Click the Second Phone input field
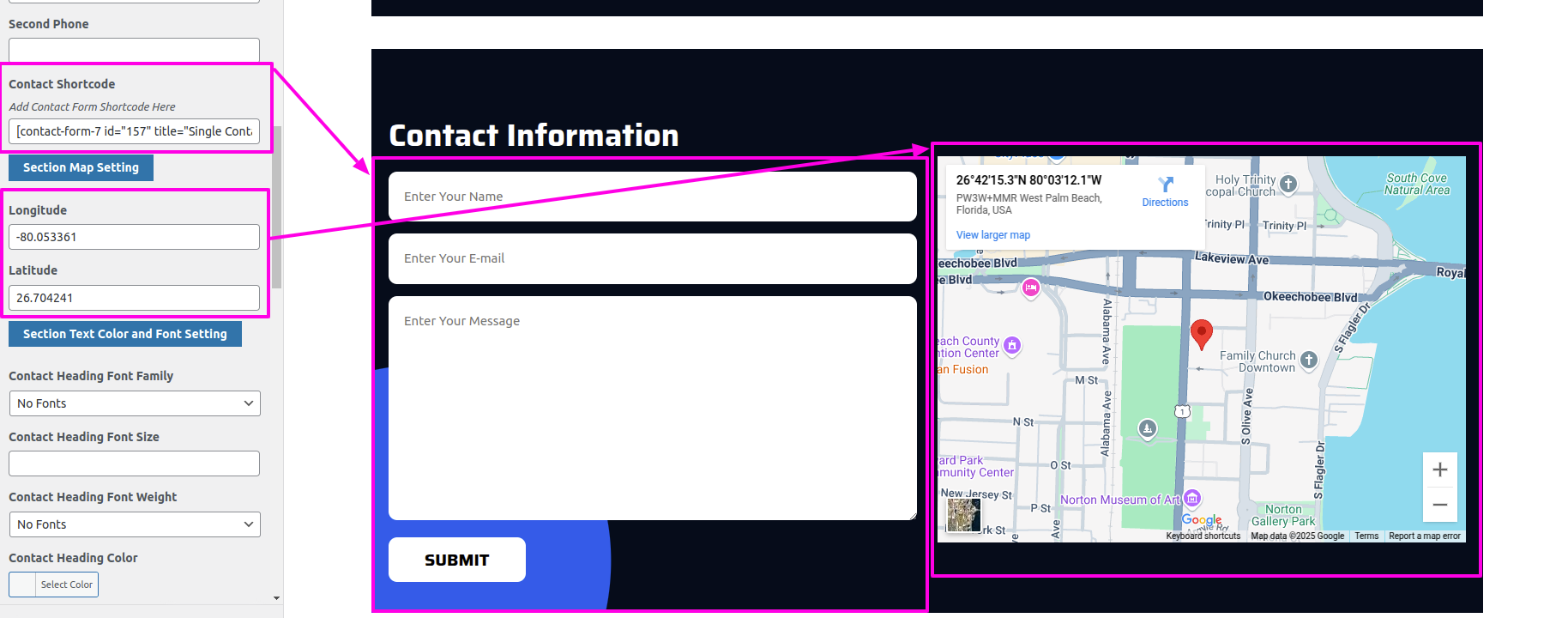The image size is (1568, 618). (x=134, y=50)
